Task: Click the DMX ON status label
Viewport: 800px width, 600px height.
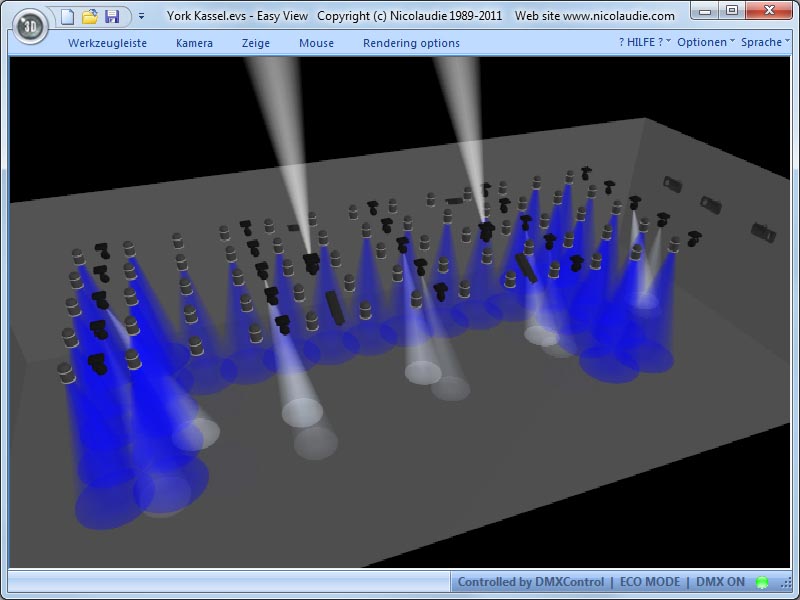Action: (x=720, y=582)
